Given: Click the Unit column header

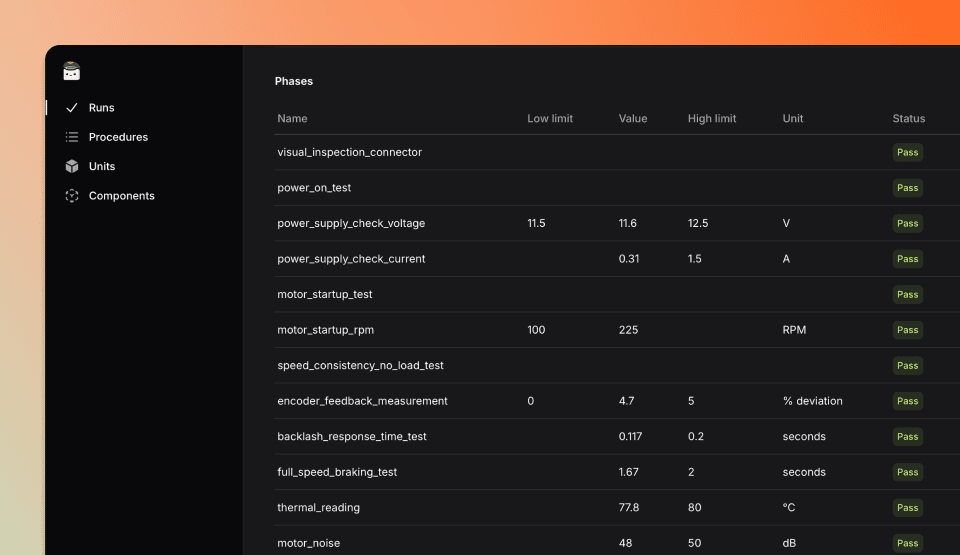Looking at the screenshot, I should [x=792, y=119].
